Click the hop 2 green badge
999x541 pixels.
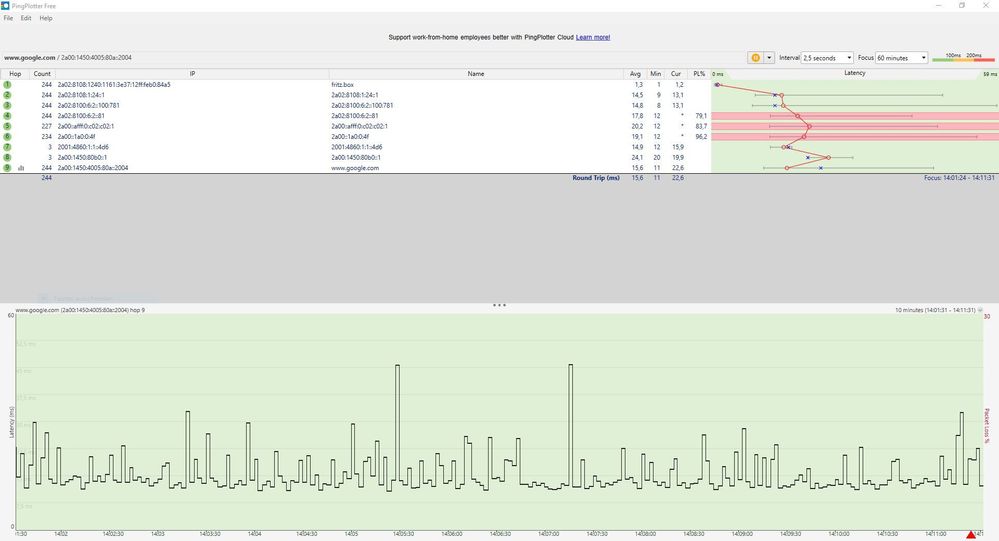[x=7, y=95]
